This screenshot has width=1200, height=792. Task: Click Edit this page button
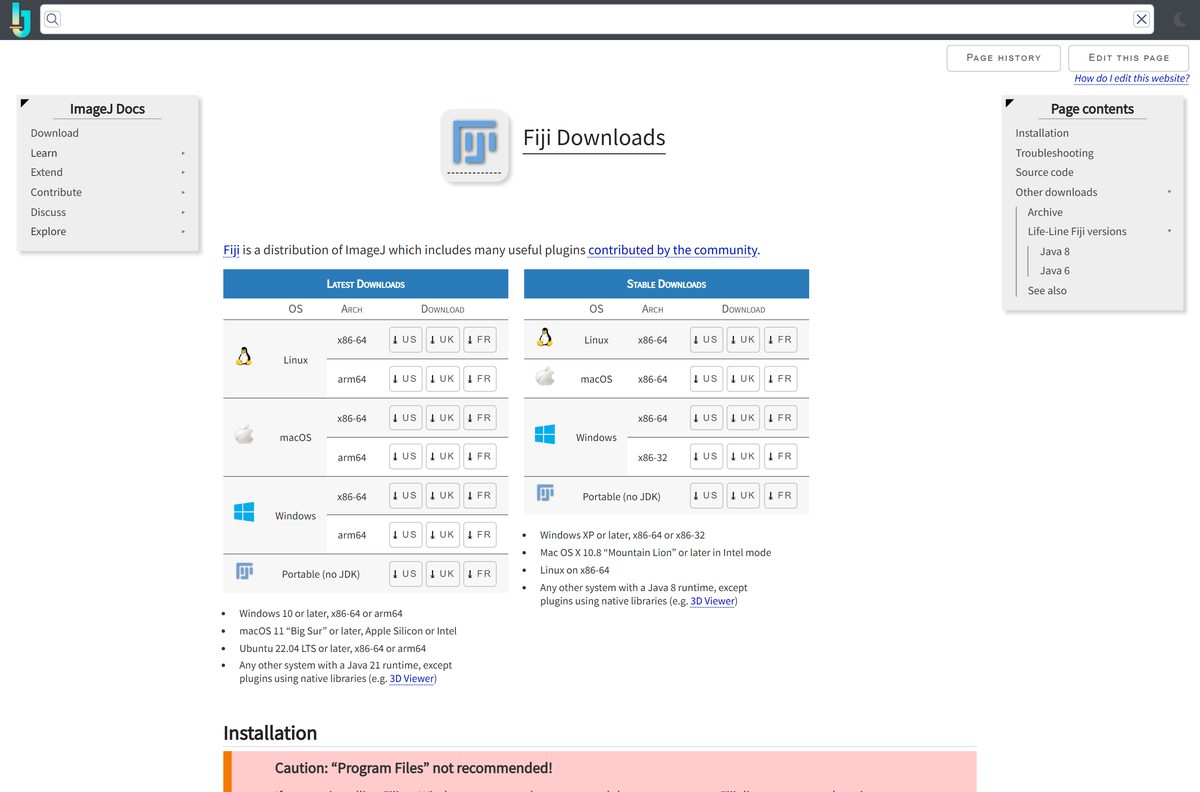1128,58
